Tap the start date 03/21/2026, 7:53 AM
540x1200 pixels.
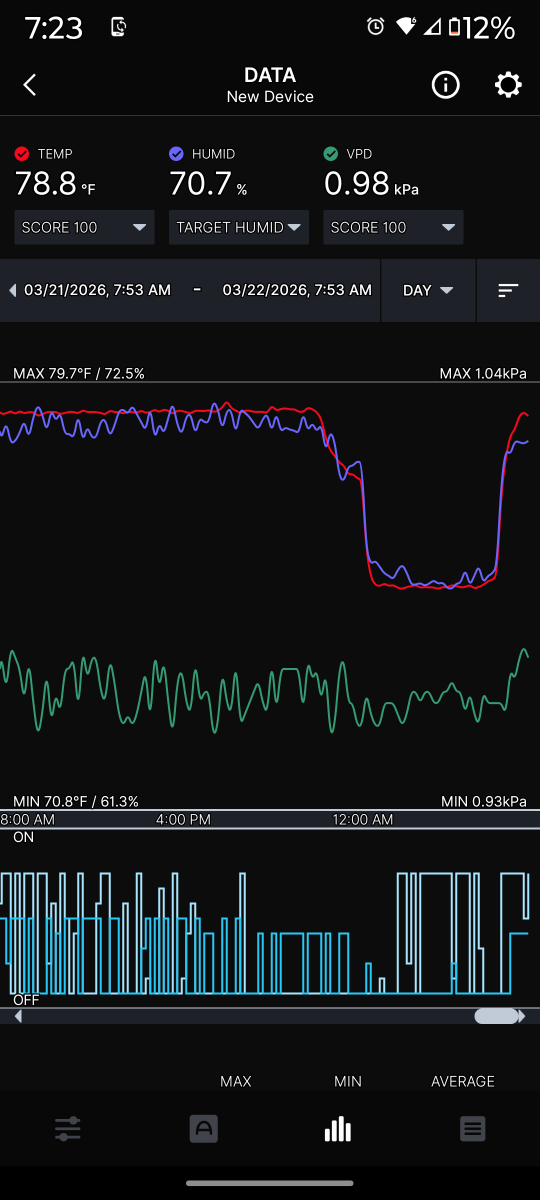coord(97,290)
